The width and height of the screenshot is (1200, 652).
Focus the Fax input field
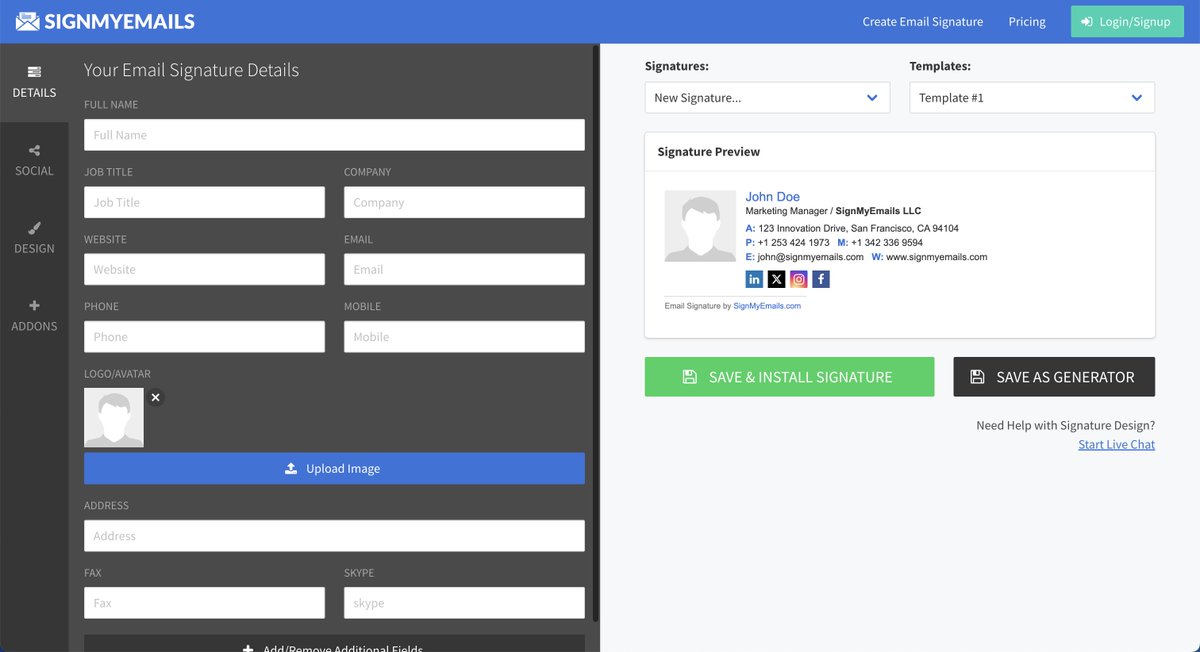pyautogui.click(x=204, y=603)
